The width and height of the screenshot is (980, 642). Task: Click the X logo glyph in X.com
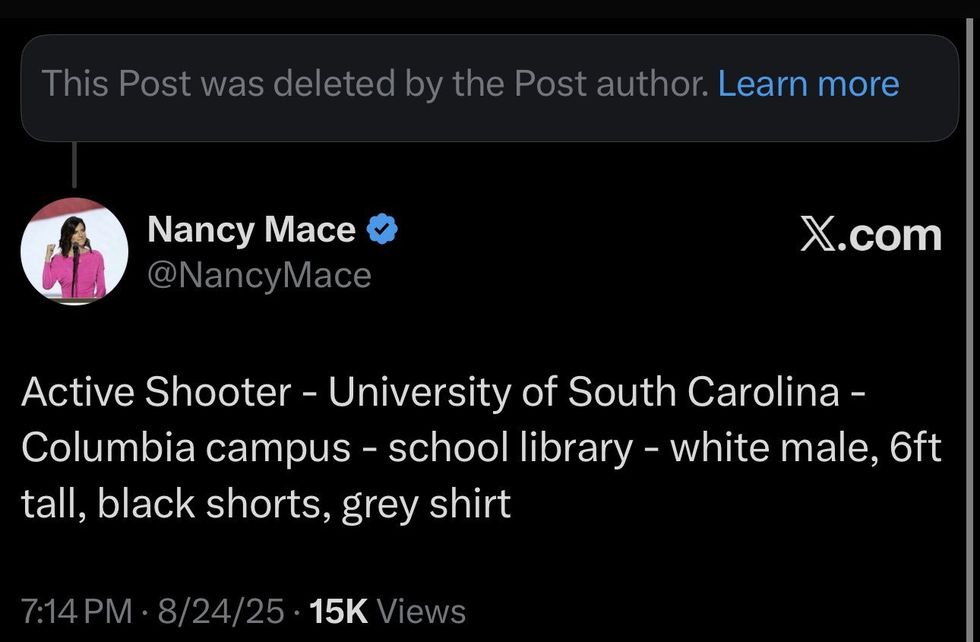(x=820, y=235)
